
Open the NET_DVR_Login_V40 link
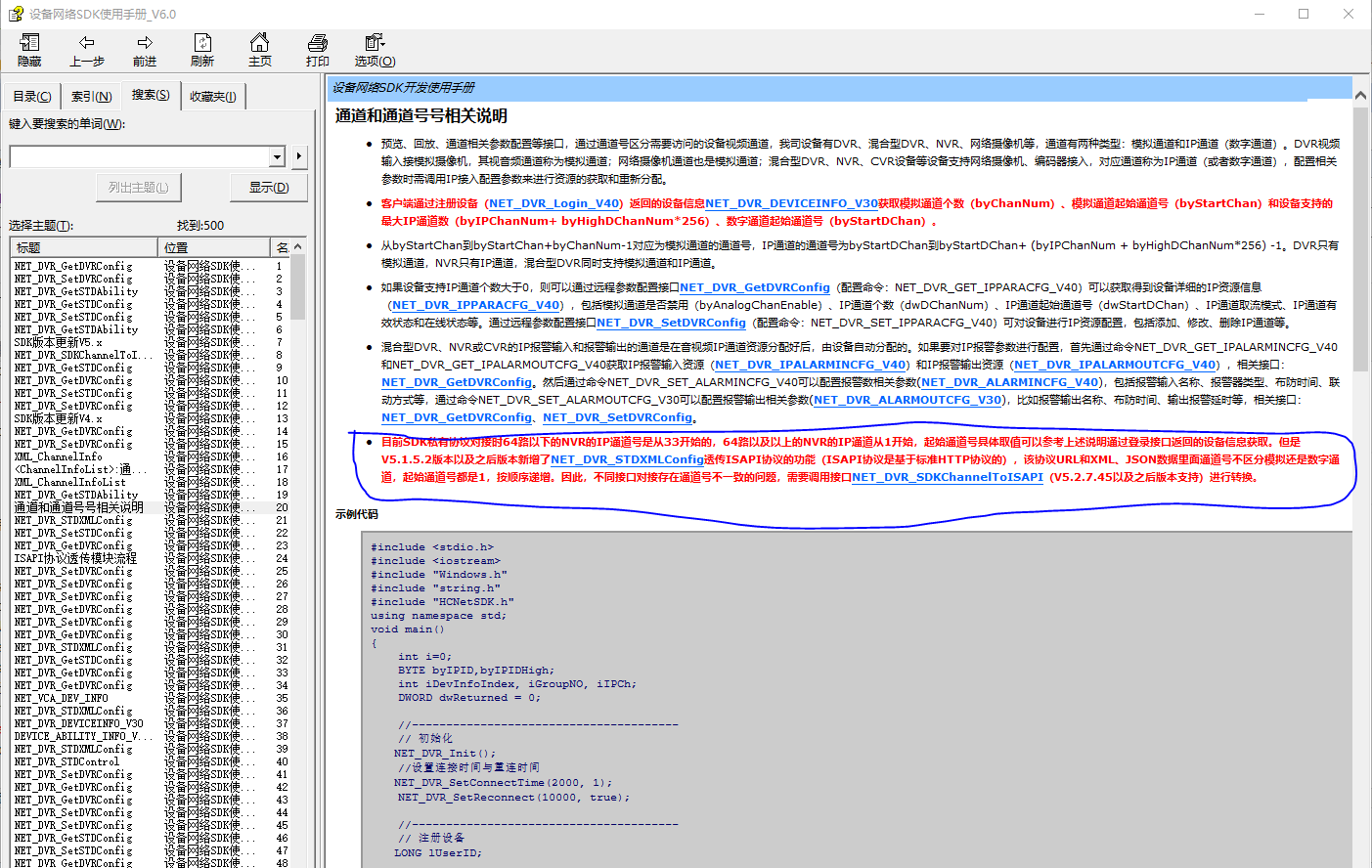554,203
